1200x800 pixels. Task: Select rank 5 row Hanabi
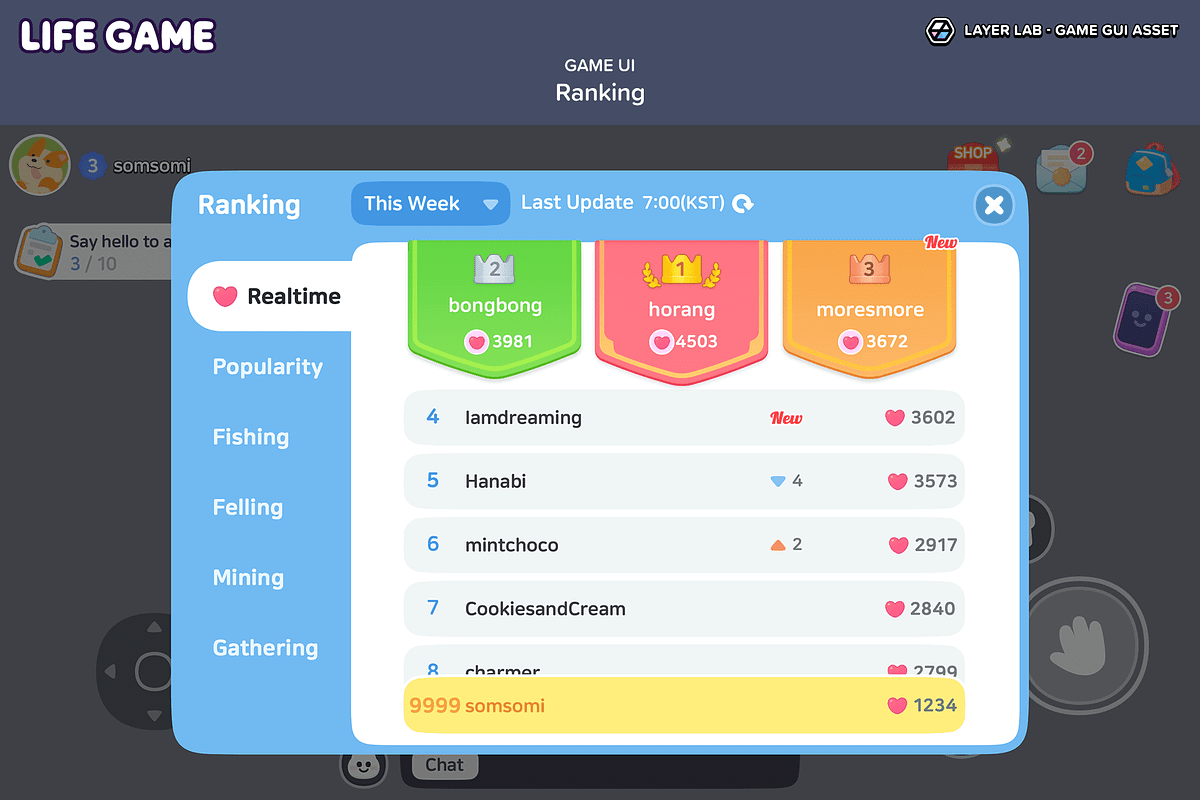[684, 481]
